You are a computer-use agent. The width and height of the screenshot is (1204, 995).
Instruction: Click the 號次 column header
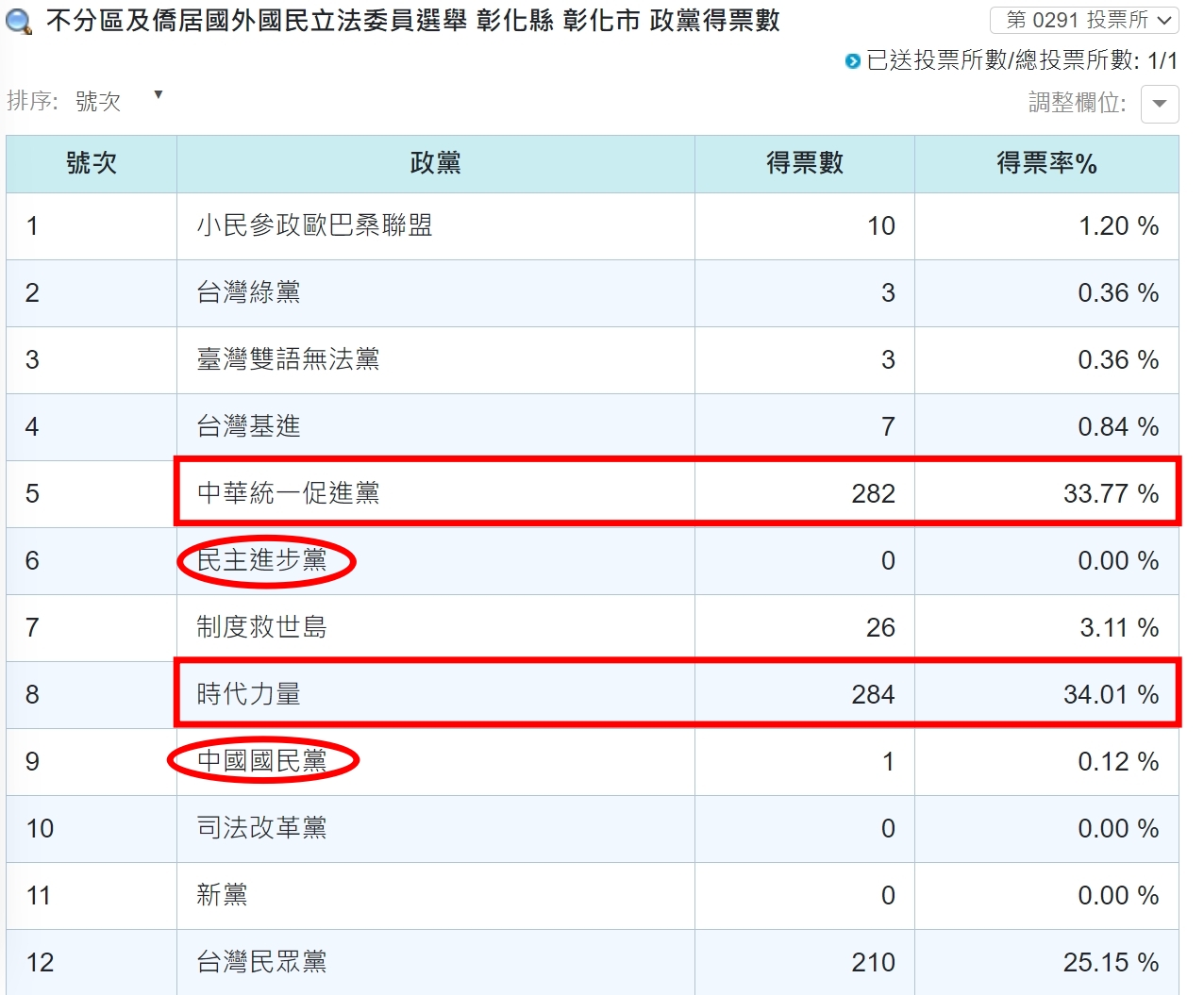point(92,164)
